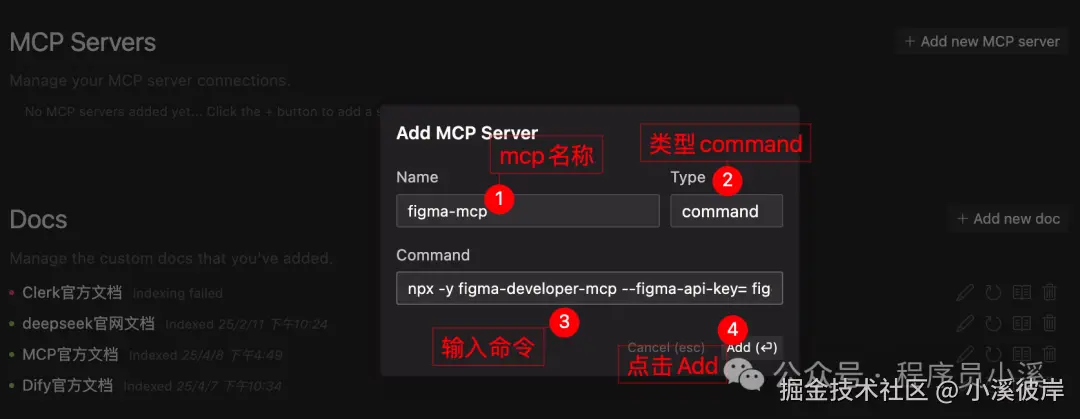The height and width of the screenshot is (419, 1080).
Task: Open the Type dropdown showing command
Action: click(727, 211)
